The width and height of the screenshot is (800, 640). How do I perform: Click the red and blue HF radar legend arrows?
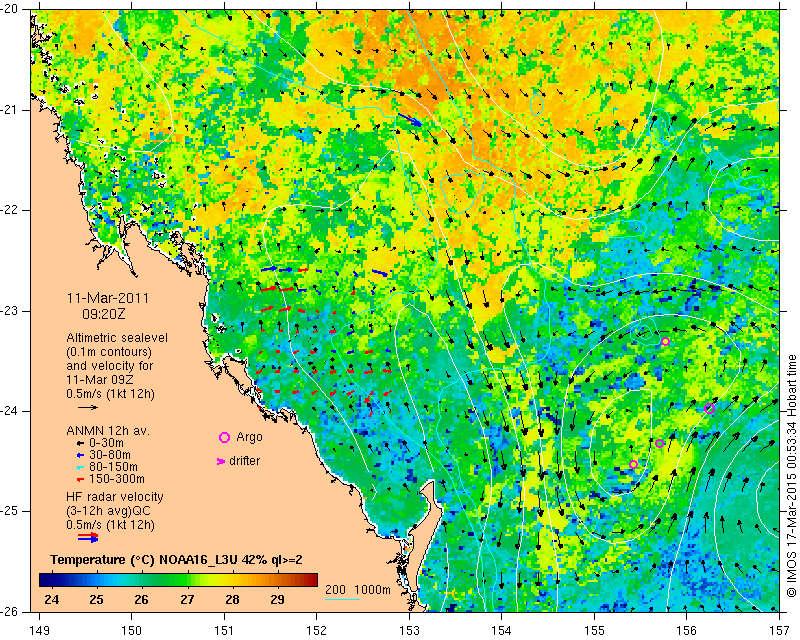[x=88, y=537]
